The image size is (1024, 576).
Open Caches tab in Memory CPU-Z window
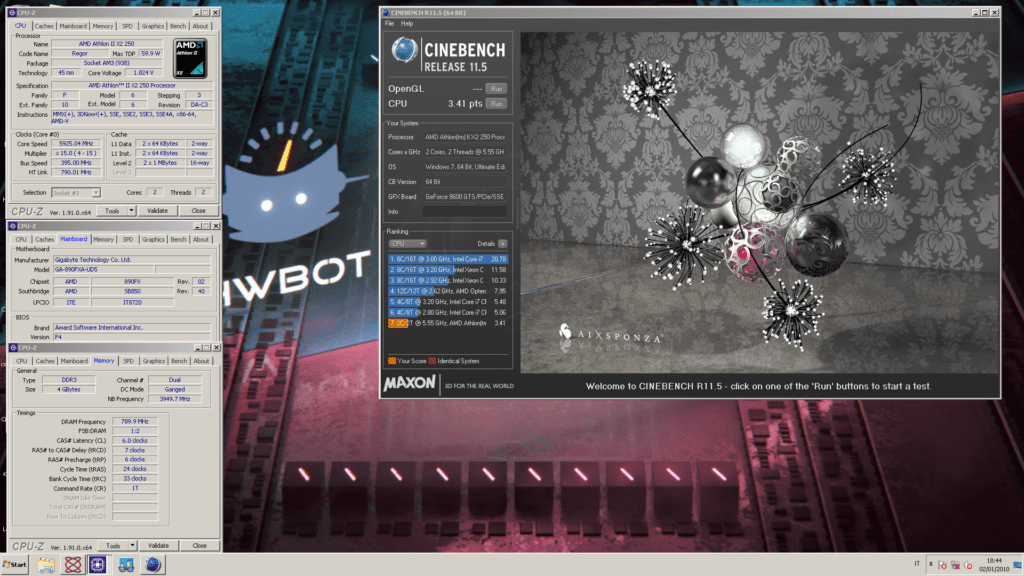click(45, 361)
